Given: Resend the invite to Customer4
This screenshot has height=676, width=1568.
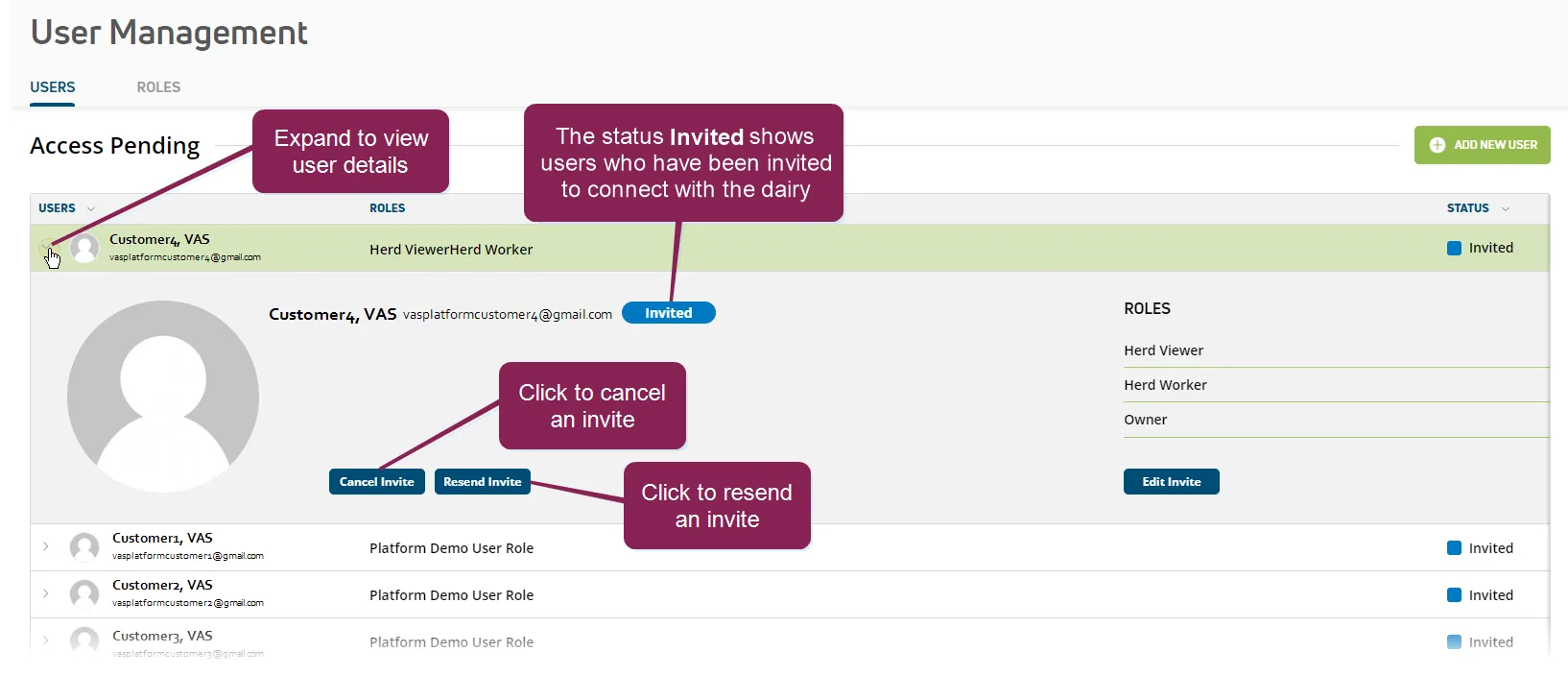Looking at the screenshot, I should [483, 482].
